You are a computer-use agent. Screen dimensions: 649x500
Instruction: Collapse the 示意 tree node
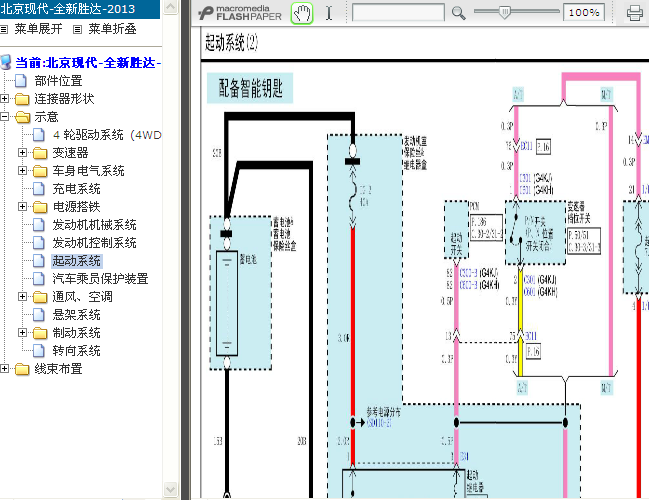[x=5, y=117]
